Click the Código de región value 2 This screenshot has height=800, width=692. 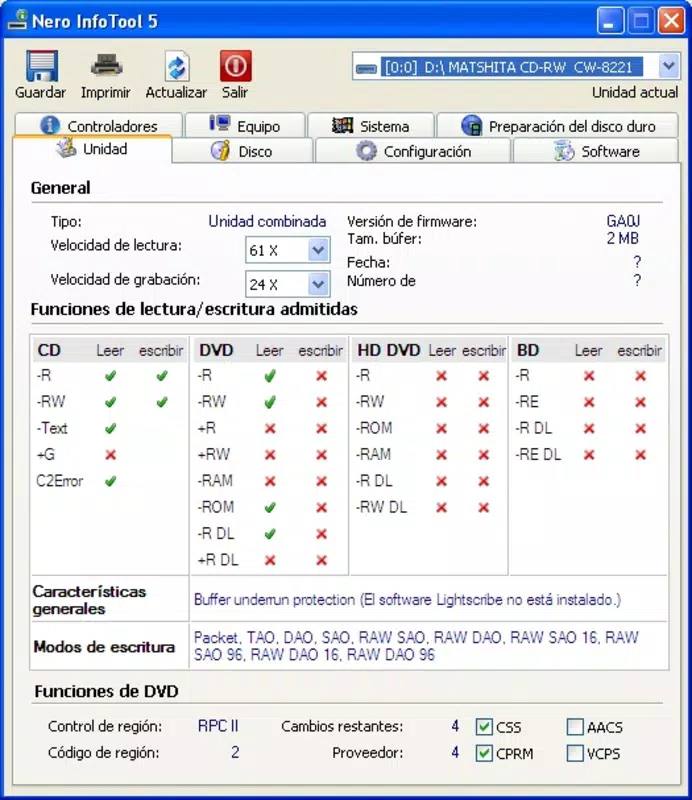point(235,752)
